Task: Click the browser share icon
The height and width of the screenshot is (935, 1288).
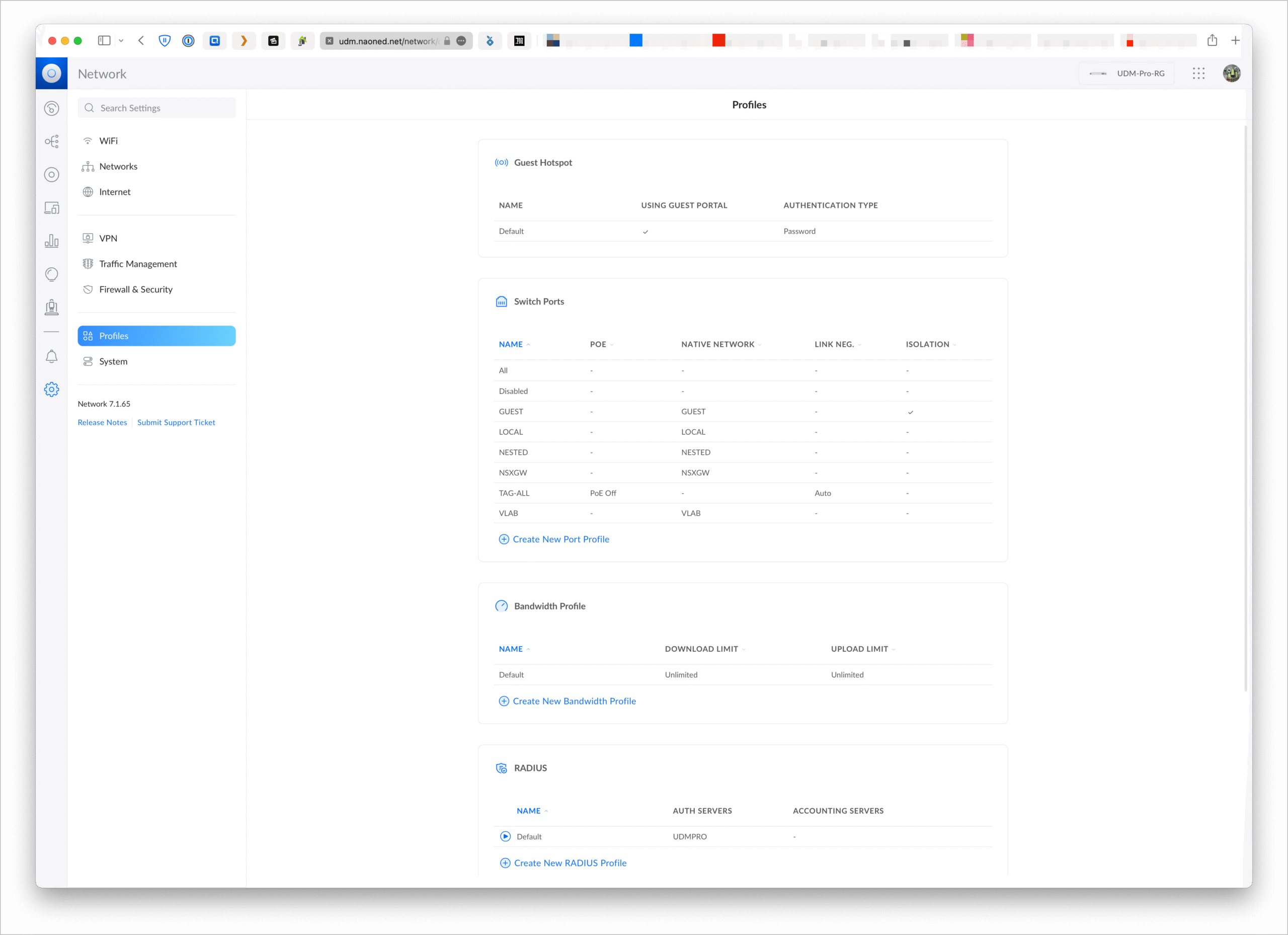Action: [1212, 40]
